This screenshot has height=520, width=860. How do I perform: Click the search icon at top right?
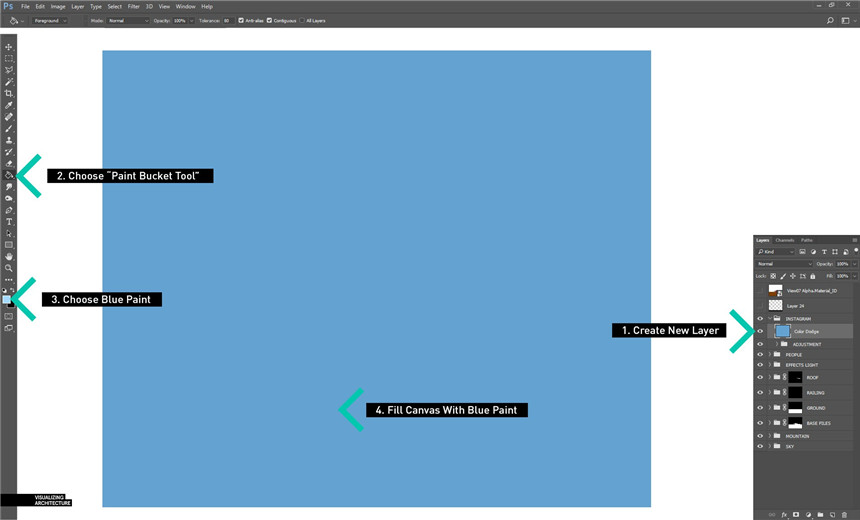830,20
